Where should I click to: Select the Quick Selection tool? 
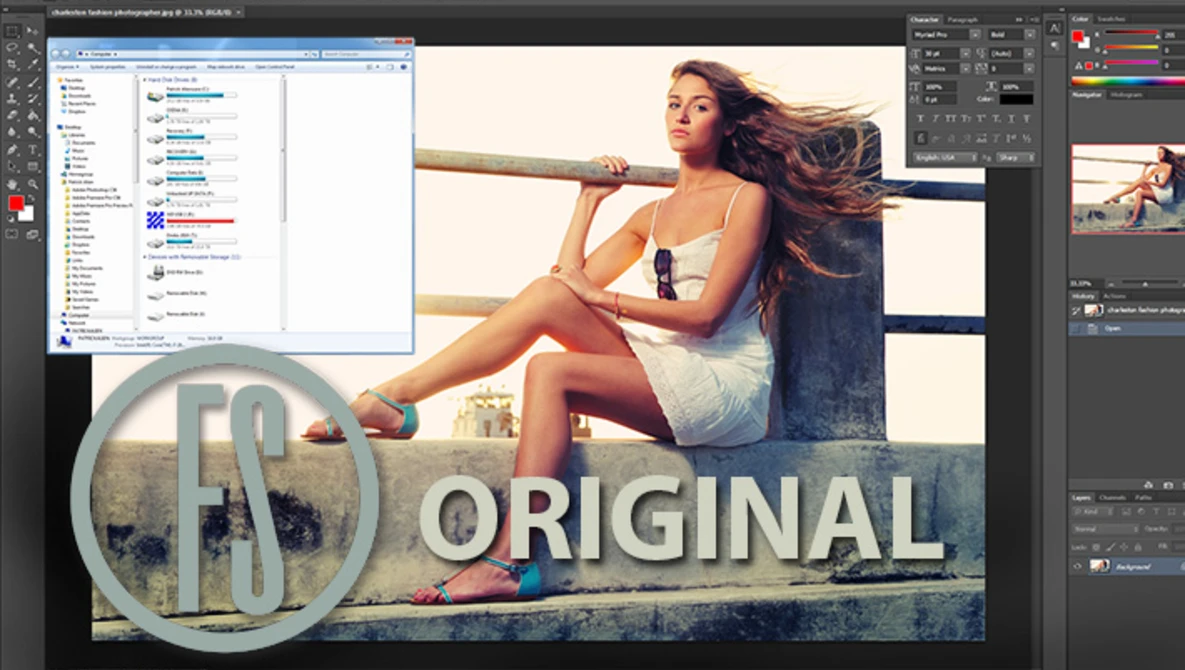32,48
